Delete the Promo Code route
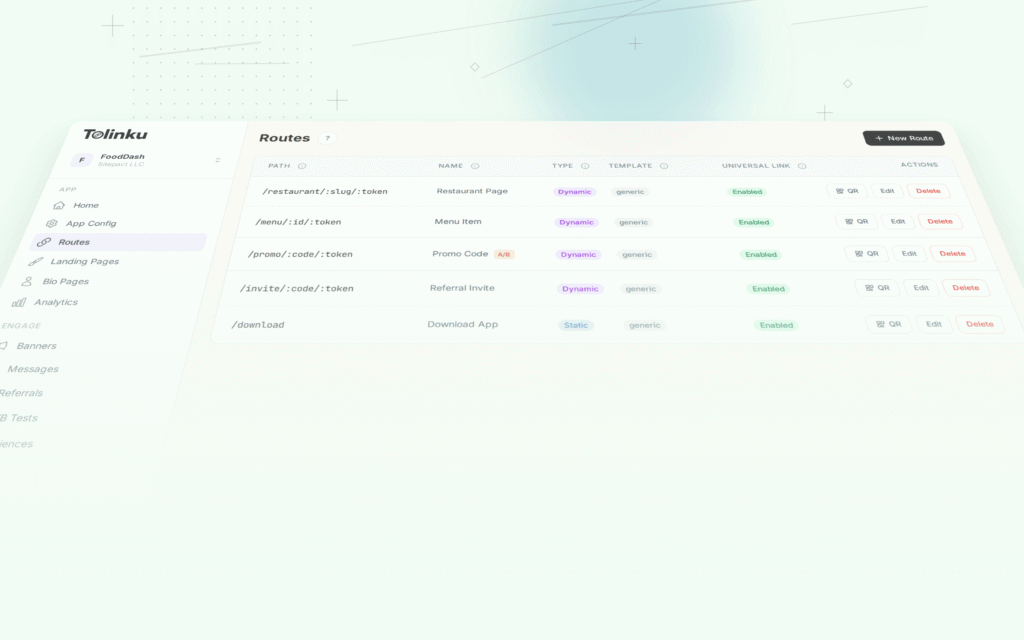The height and width of the screenshot is (640, 1024). tap(952, 254)
